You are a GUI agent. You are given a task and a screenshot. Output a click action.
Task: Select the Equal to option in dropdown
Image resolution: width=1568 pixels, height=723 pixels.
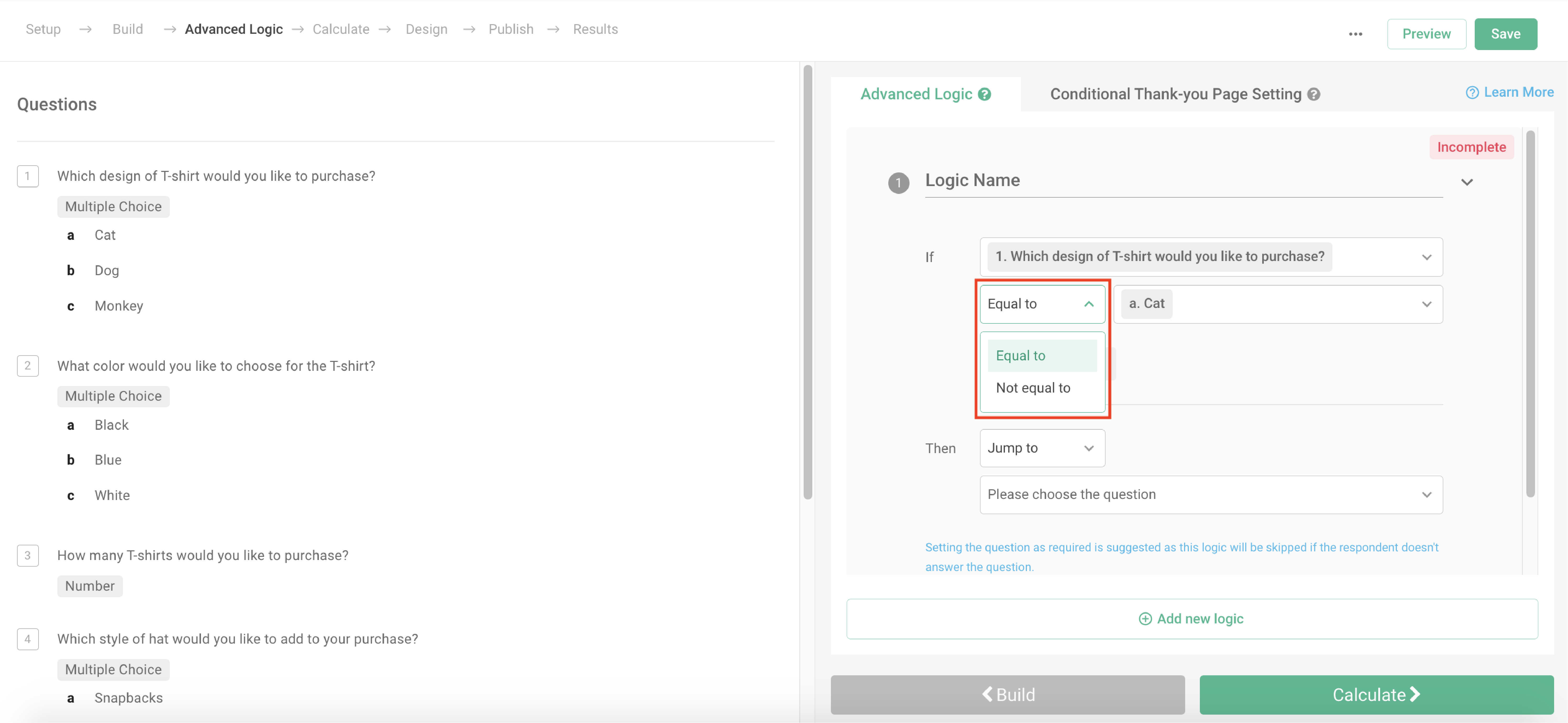coord(1020,355)
